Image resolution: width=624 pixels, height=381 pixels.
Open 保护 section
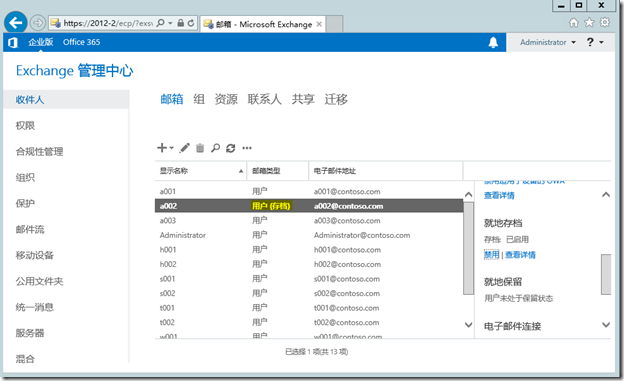pyautogui.click(x=25, y=203)
